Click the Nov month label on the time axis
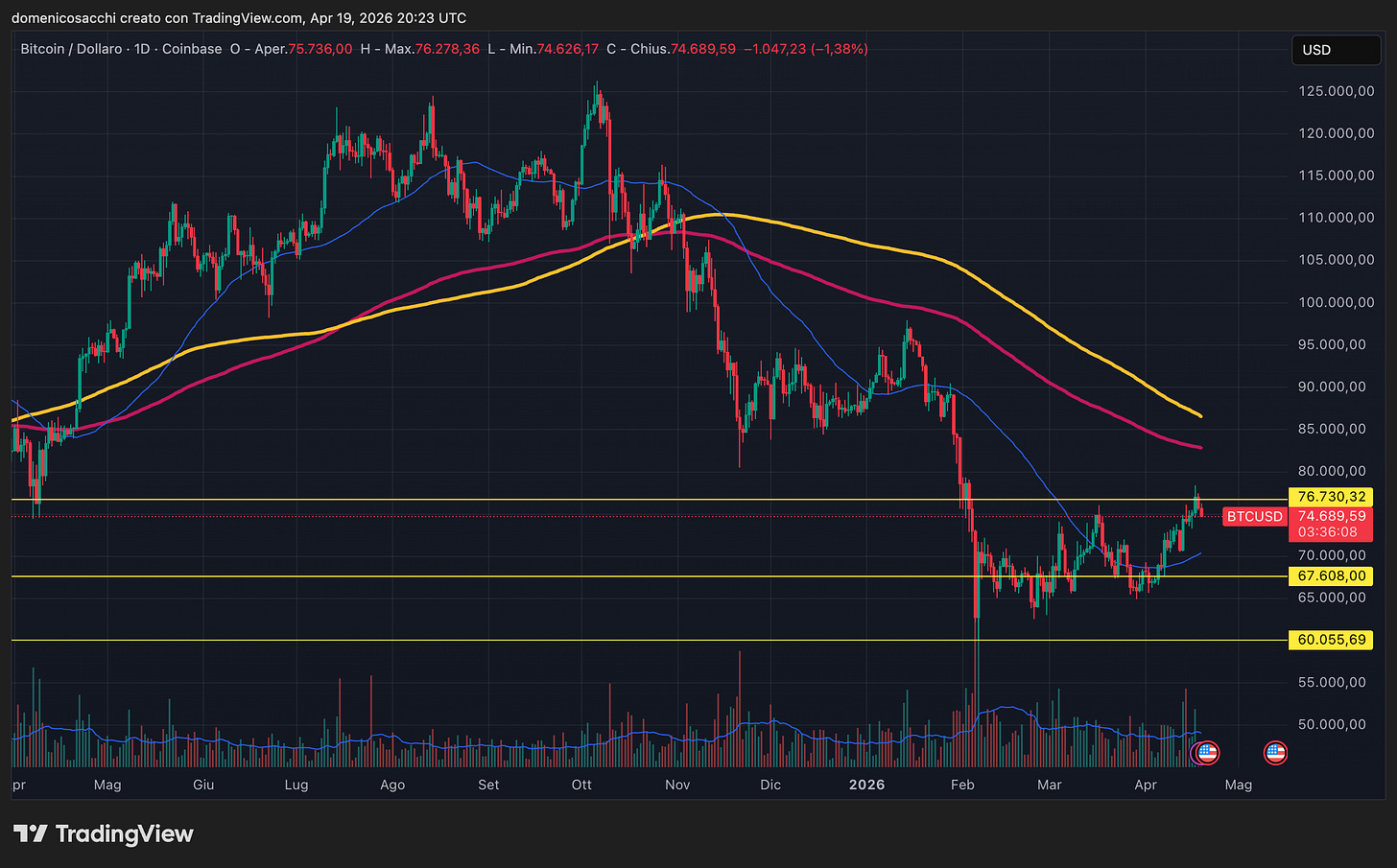Screen dimensions: 1397x868 point(677,785)
